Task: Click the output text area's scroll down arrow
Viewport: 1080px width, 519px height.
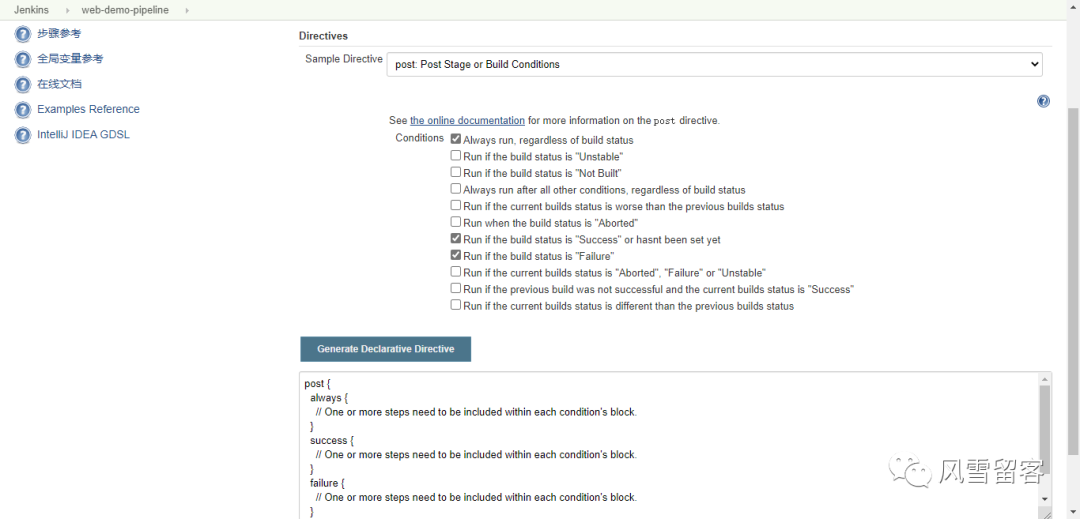Action: pyautogui.click(x=1045, y=498)
